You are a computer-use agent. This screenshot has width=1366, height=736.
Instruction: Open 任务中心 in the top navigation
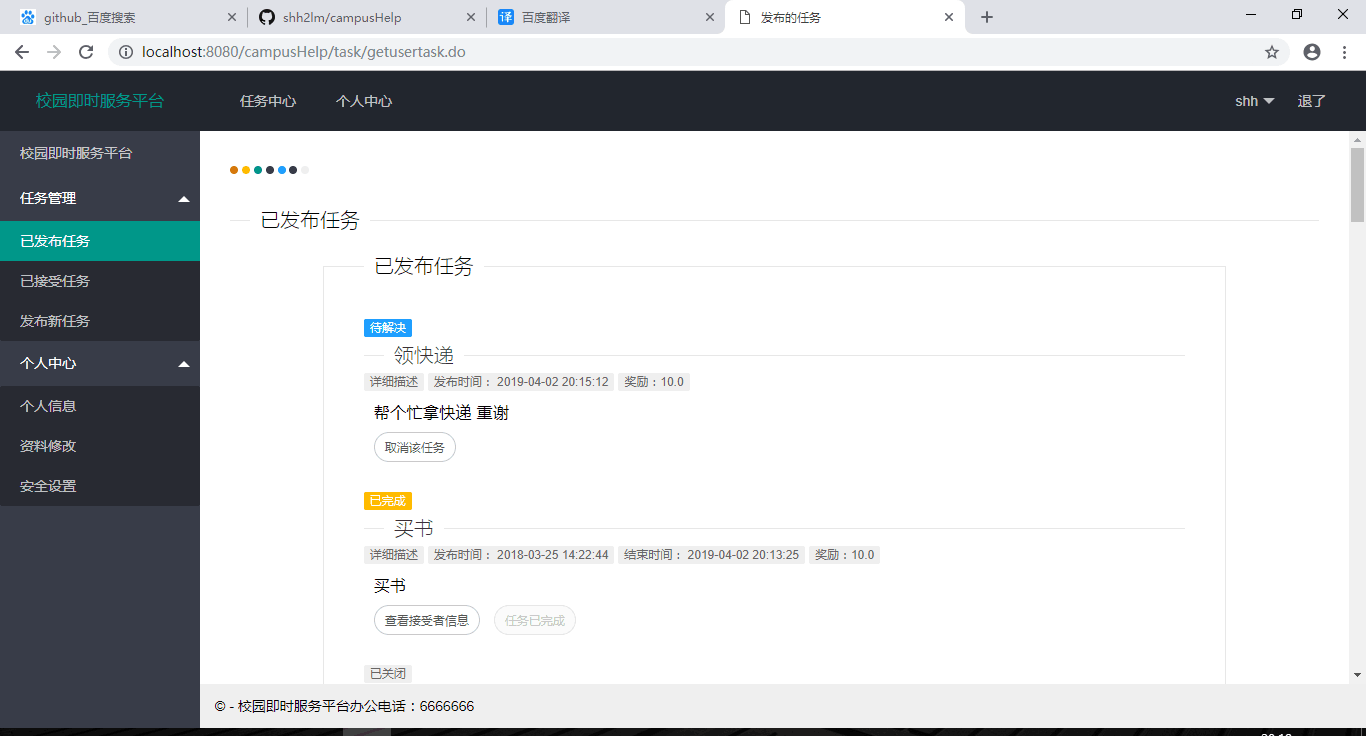pyautogui.click(x=267, y=101)
